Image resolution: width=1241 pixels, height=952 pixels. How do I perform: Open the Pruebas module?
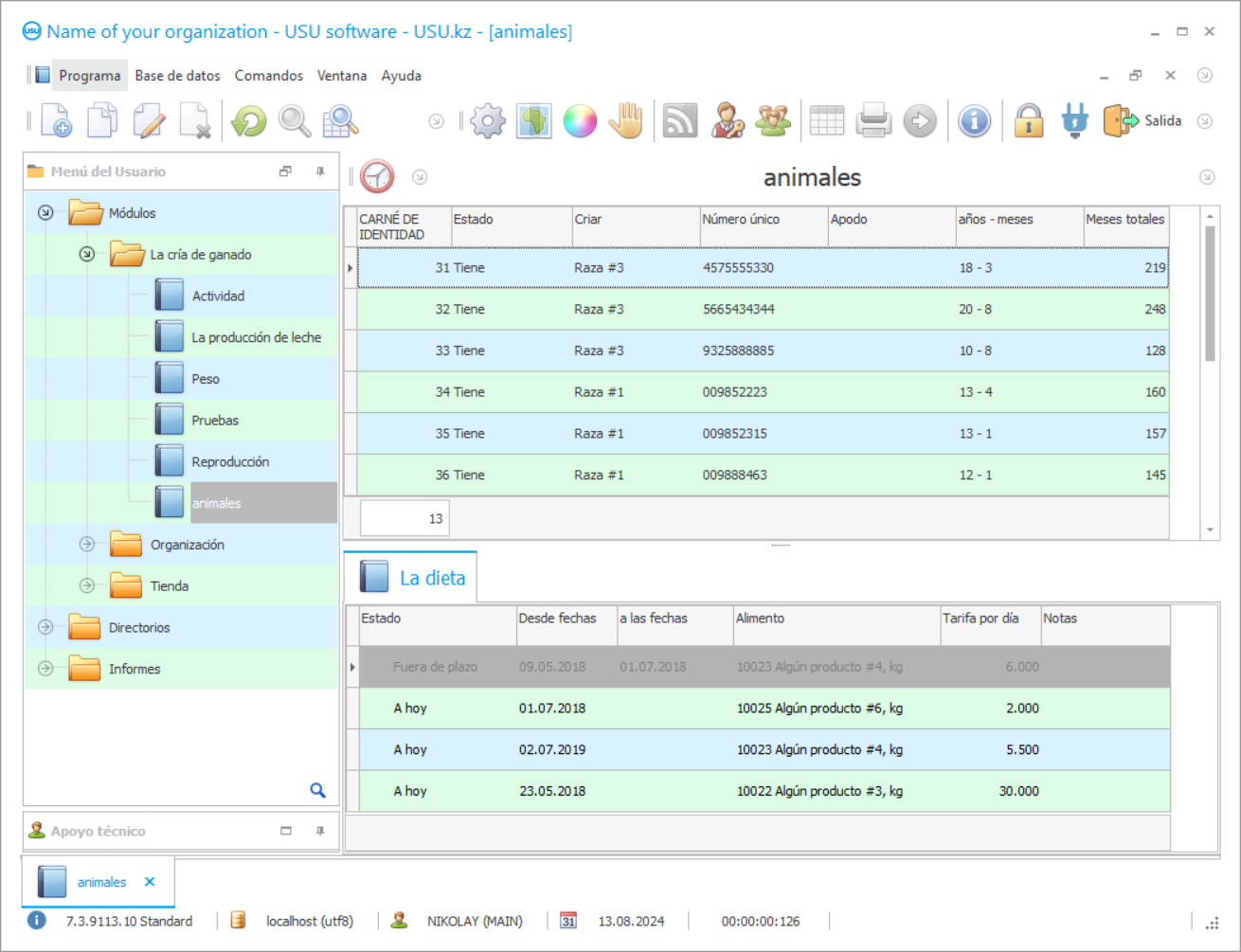215,421
